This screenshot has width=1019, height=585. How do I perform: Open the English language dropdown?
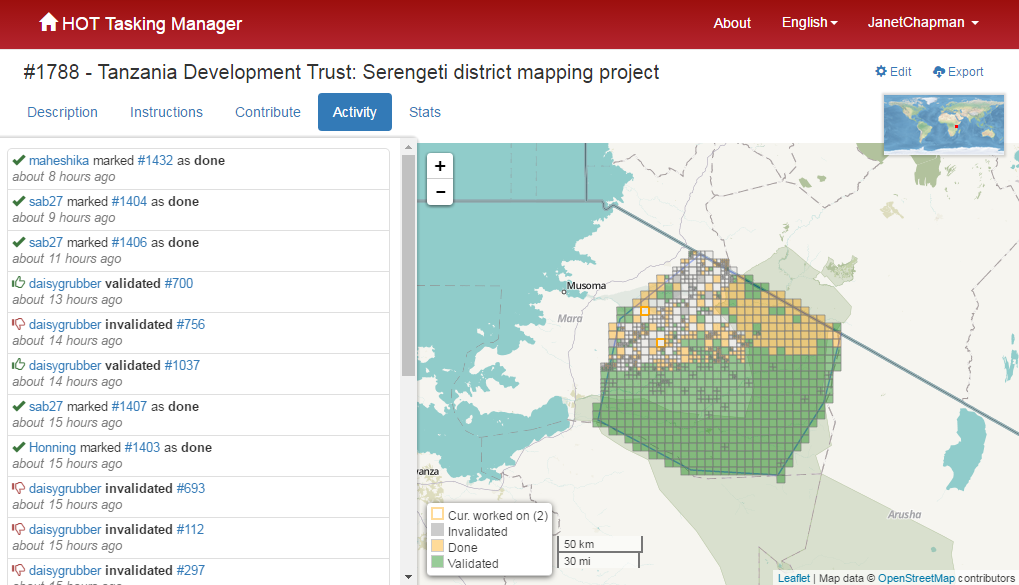pos(809,23)
